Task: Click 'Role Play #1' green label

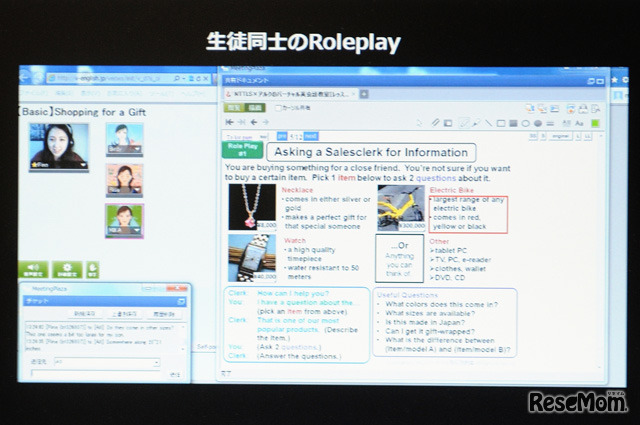Action: pos(242,149)
